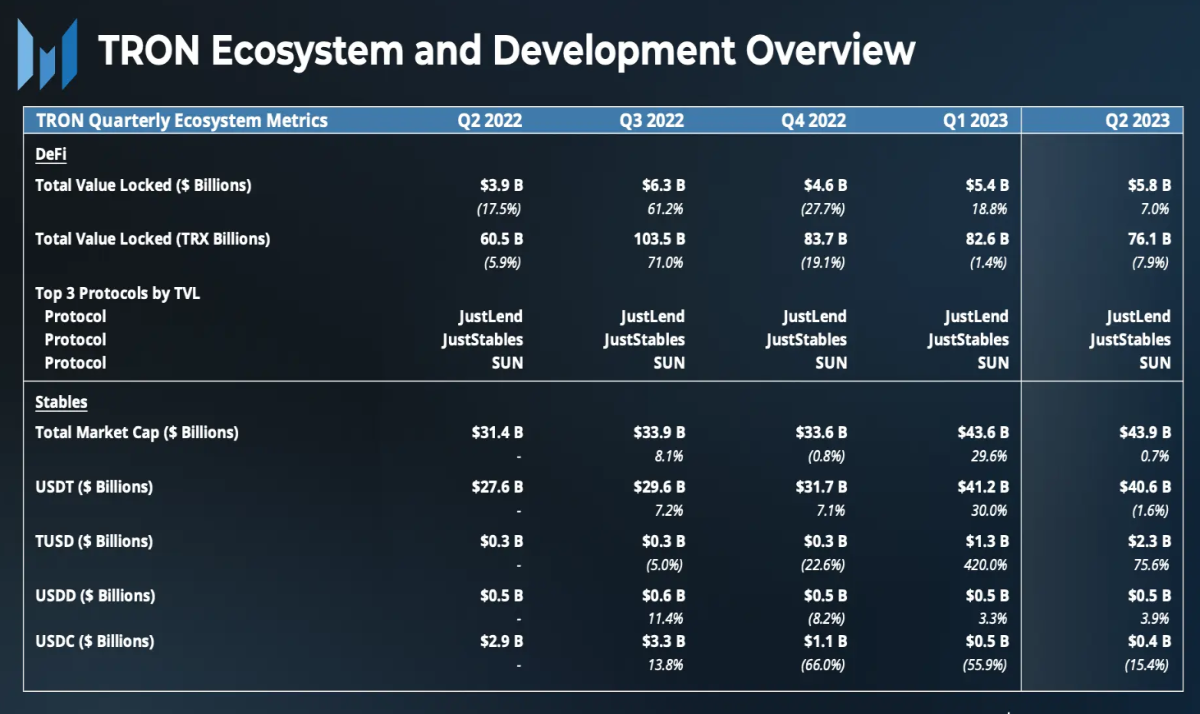Select the Q3 2022 column header
This screenshot has width=1200, height=714.
652,120
